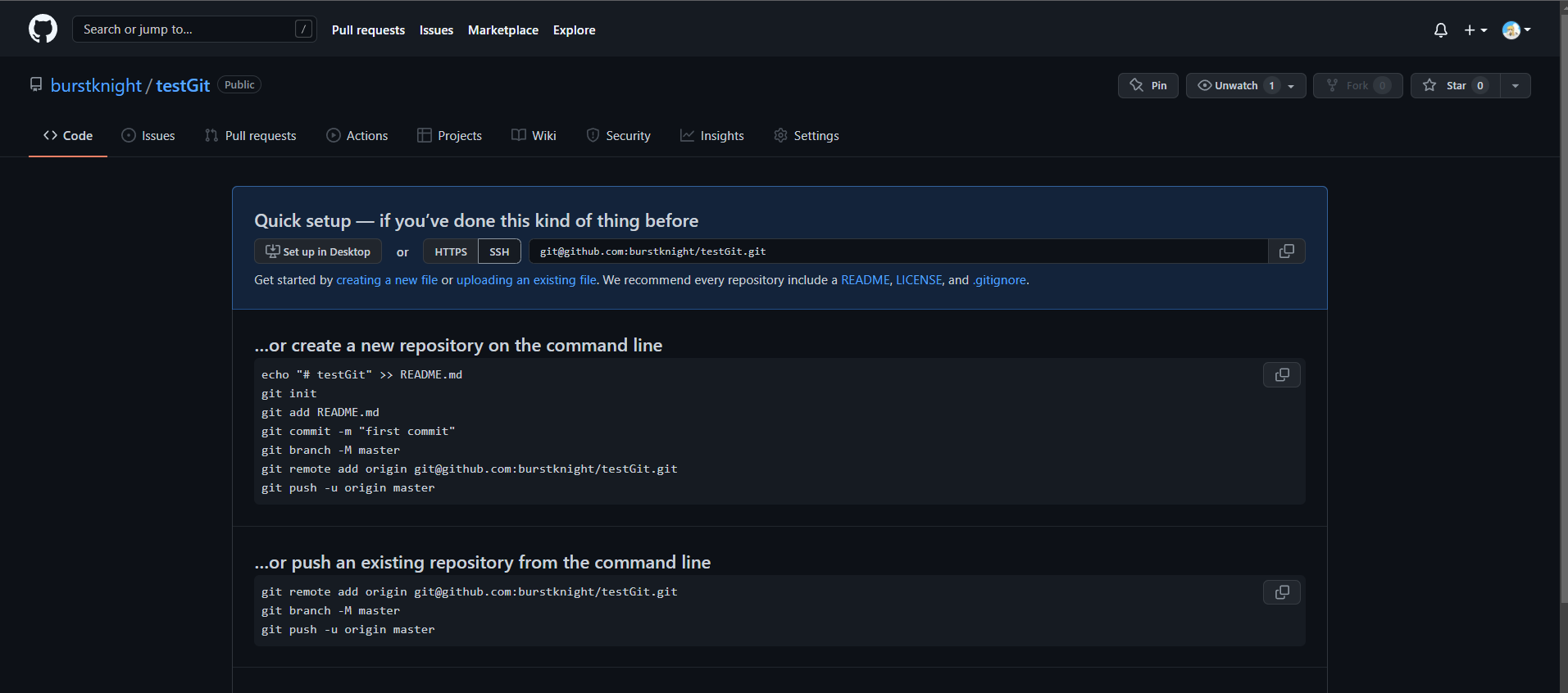Open Explore in top navigation

(x=574, y=30)
